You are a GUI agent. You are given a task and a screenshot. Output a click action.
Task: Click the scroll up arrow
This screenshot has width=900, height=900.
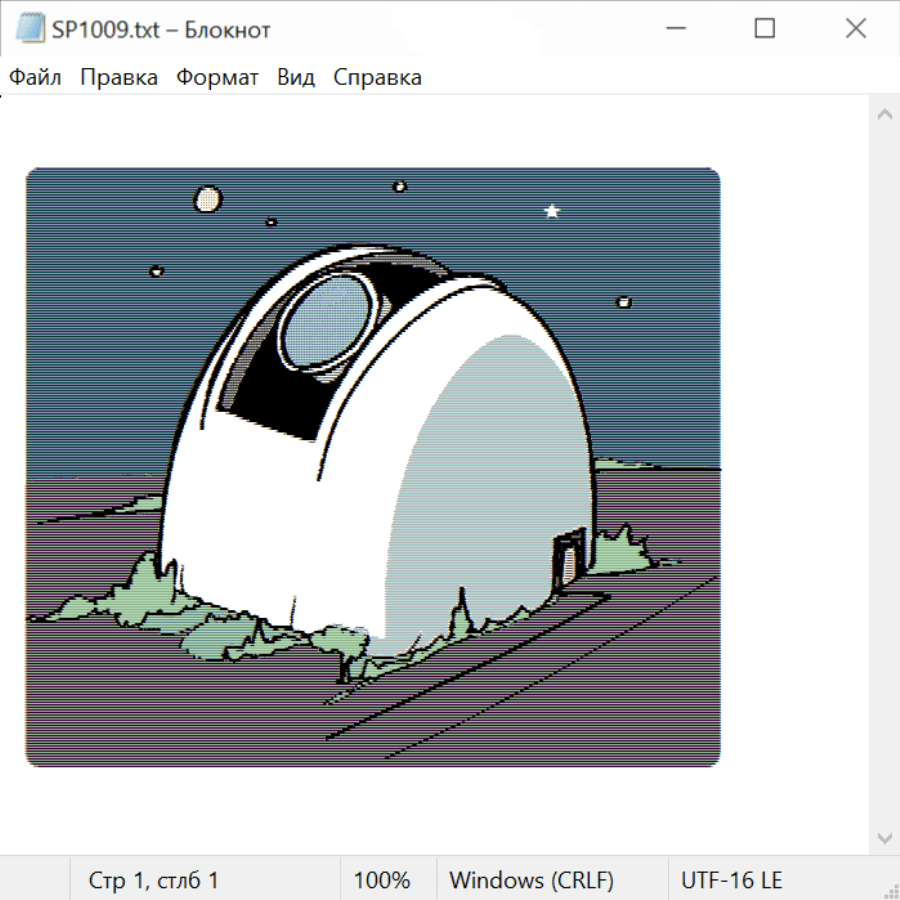[x=884, y=115]
